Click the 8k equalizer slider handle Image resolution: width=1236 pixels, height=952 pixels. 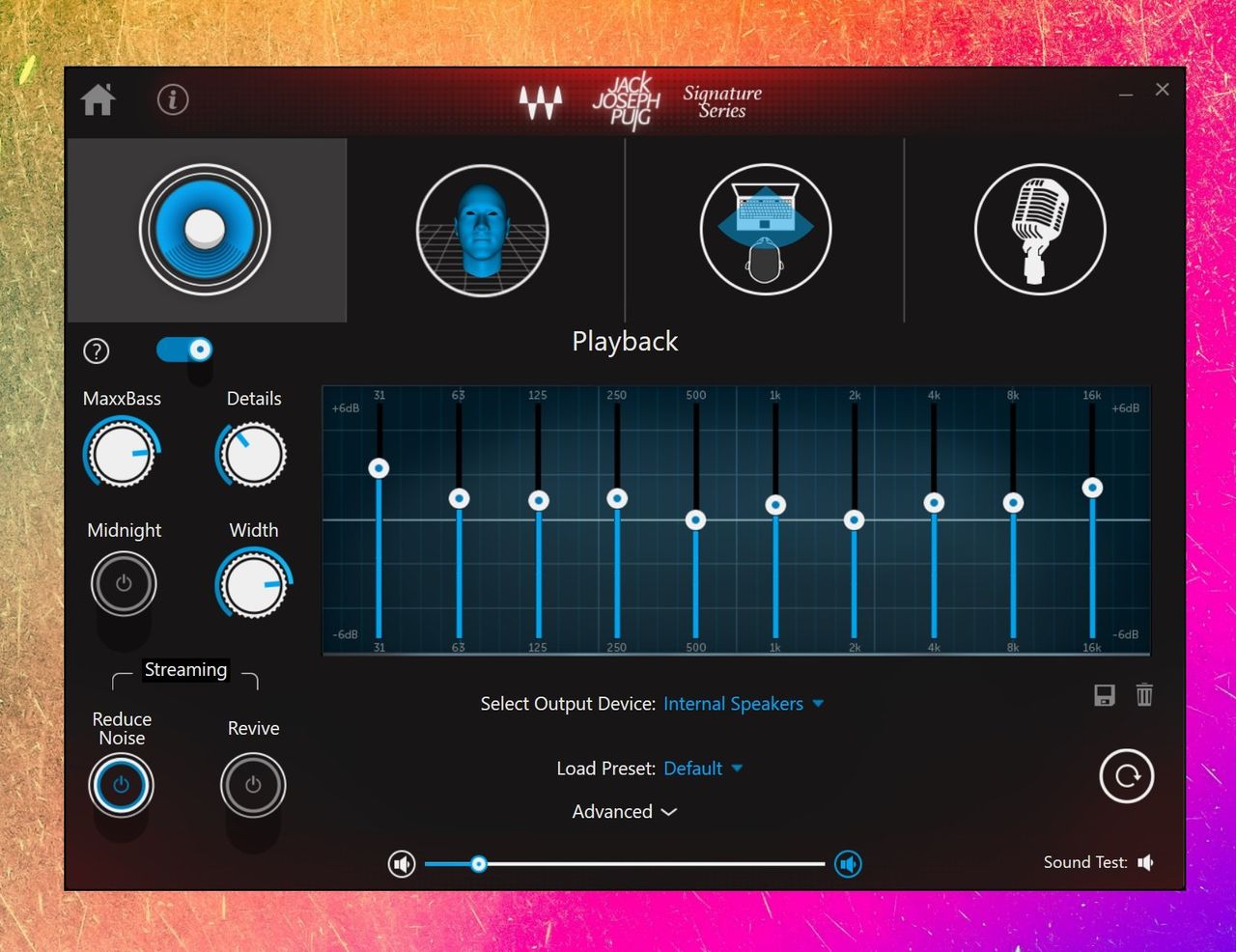pos(1013,503)
